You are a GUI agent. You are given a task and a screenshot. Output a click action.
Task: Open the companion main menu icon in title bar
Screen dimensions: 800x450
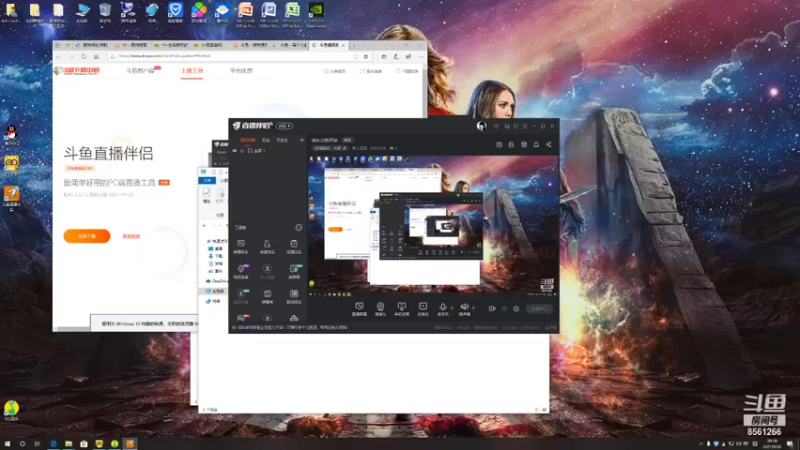525,126
